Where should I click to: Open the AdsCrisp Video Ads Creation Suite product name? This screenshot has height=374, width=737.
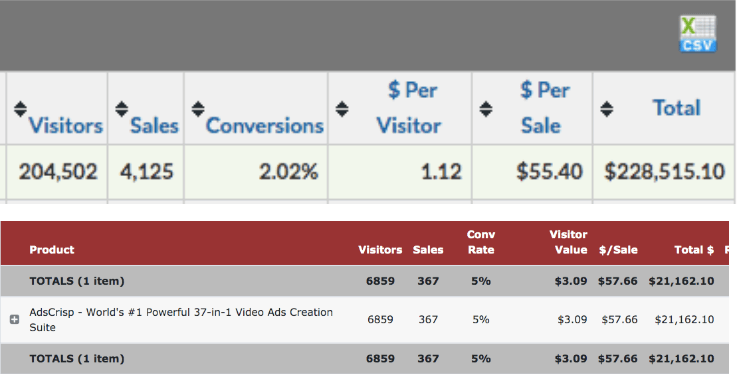[181, 319]
